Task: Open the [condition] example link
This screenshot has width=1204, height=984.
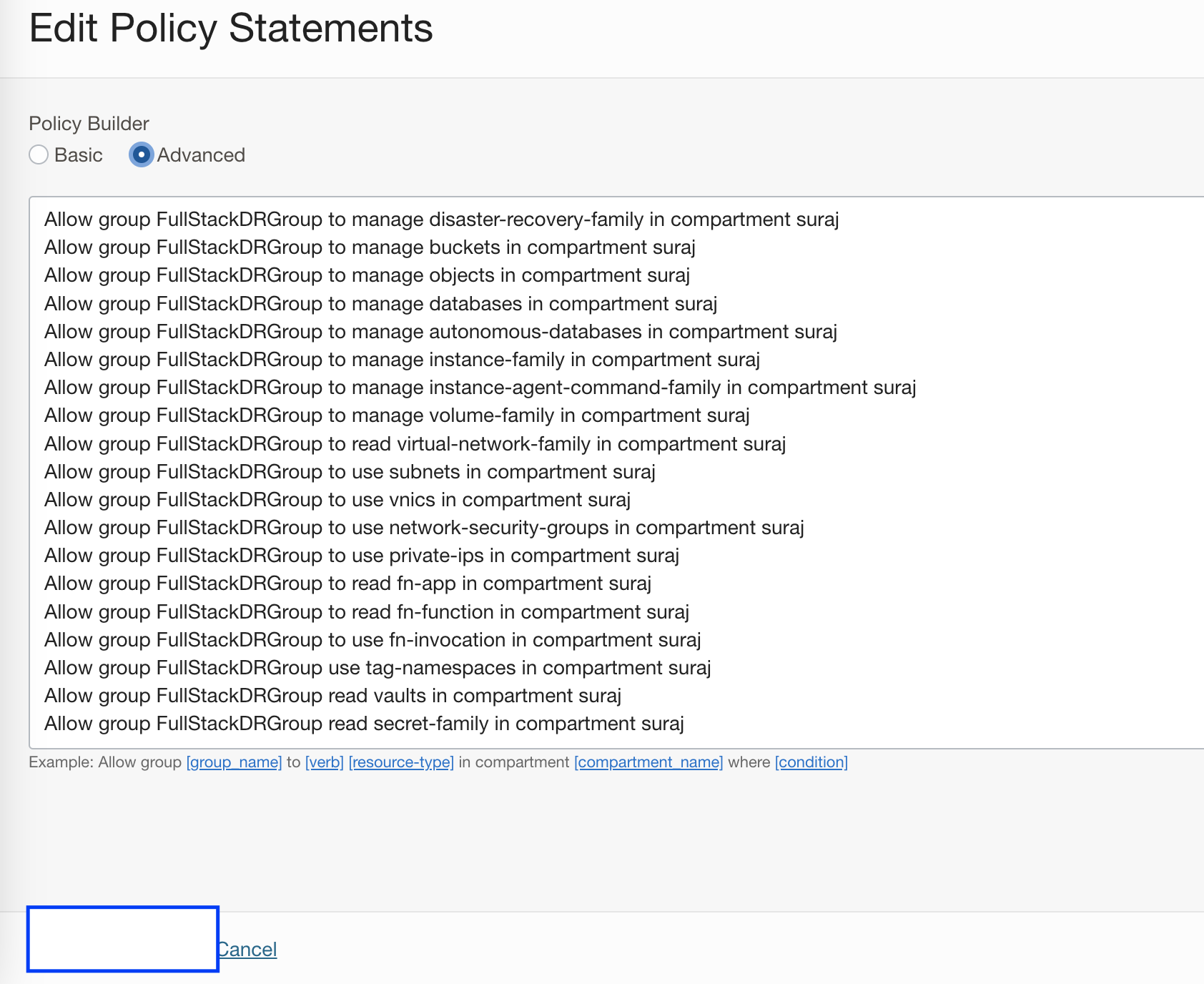Action: point(811,762)
